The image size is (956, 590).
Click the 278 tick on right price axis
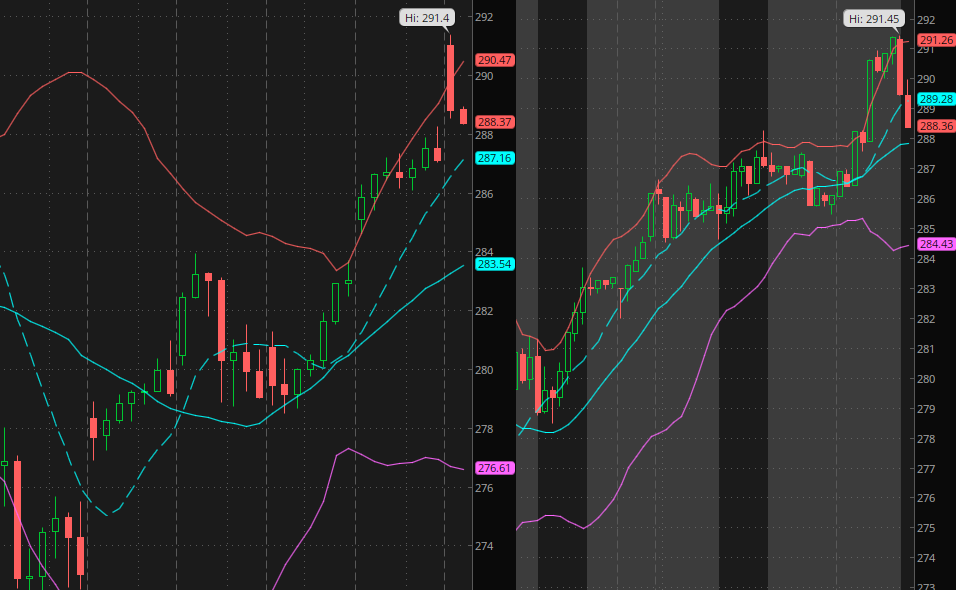click(926, 439)
